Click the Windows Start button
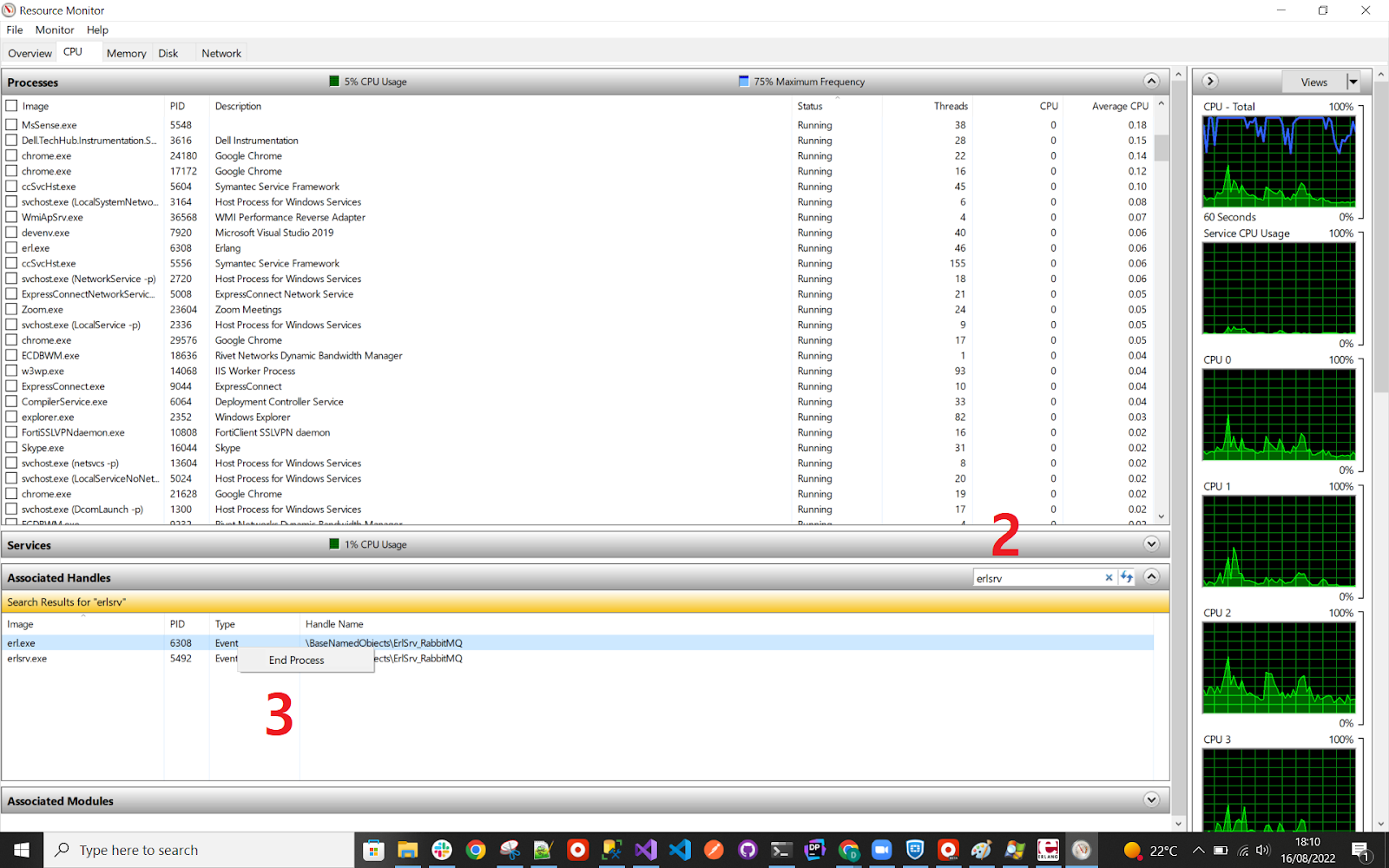The image size is (1389, 868). 22,850
